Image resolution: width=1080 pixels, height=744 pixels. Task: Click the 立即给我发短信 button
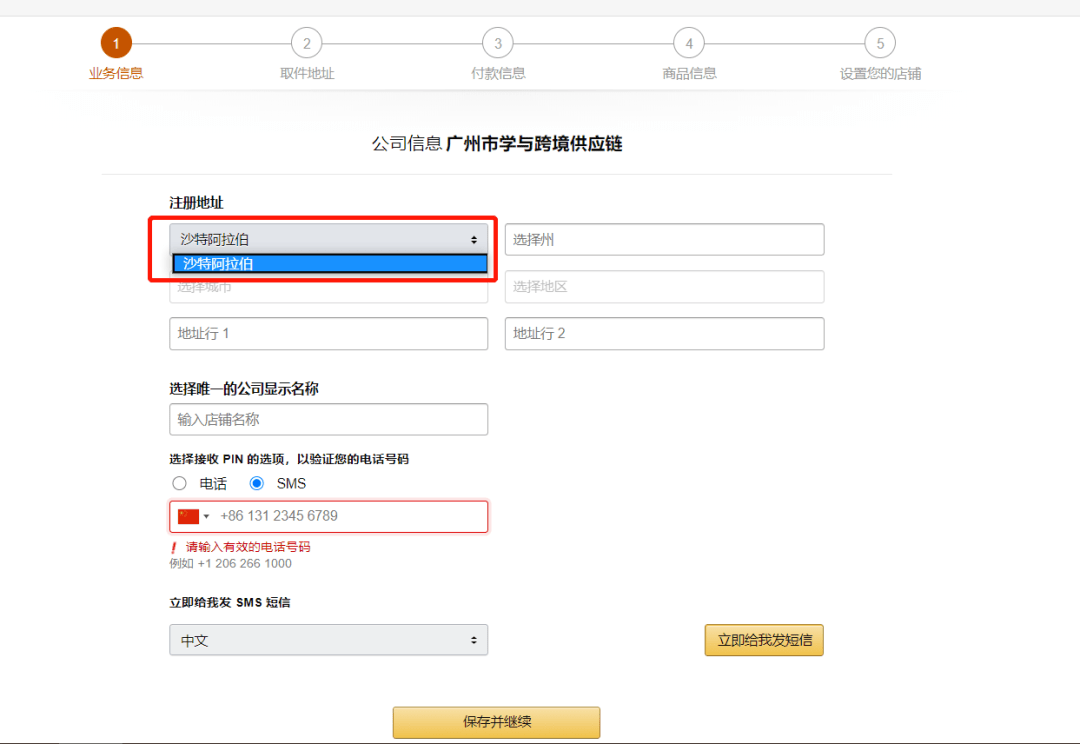pos(764,640)
